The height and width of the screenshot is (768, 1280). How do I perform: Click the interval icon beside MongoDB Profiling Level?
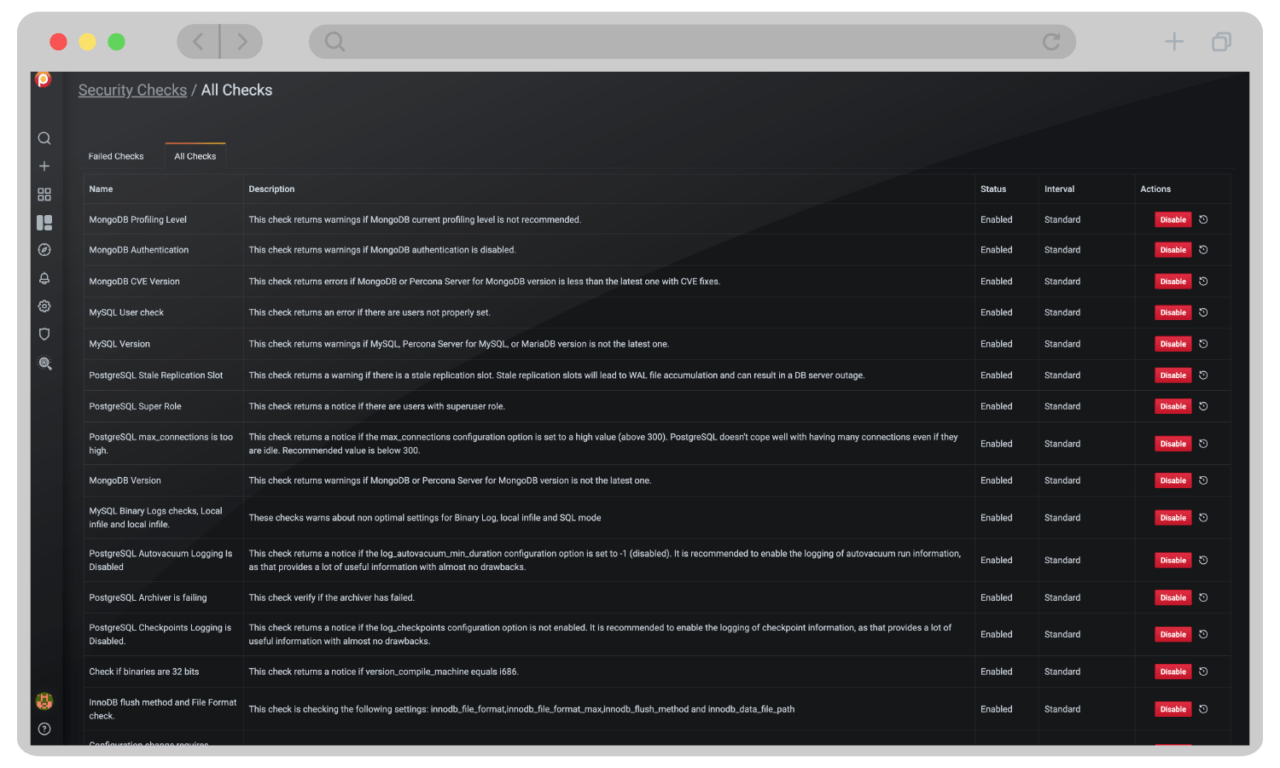point(1203,219)
